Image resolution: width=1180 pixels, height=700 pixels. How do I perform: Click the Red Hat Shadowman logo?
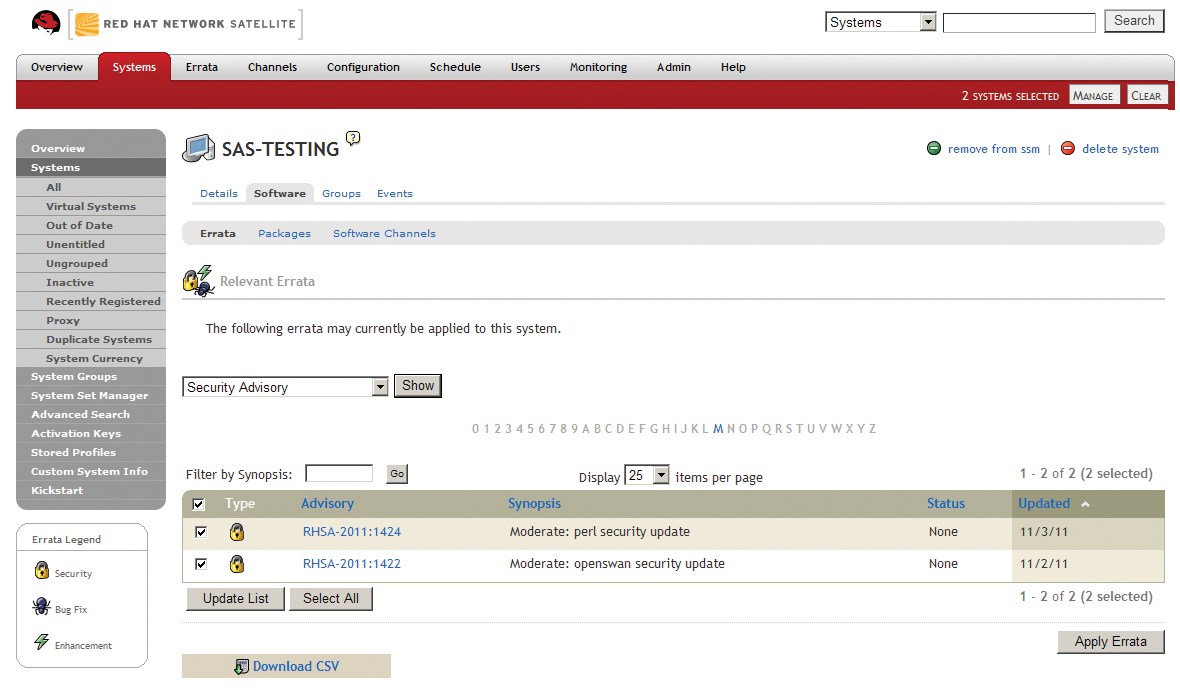point(45,21)
